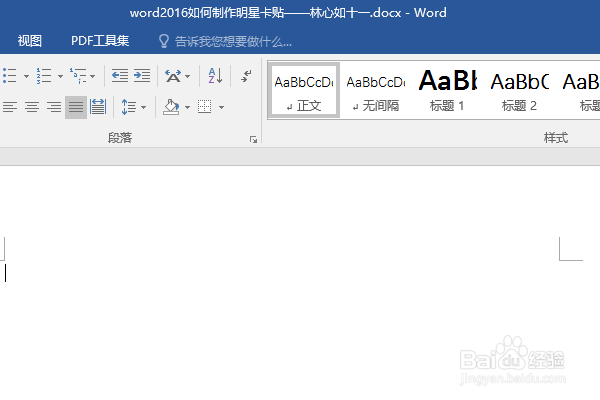Open bullet list style dropdown
Screen dimensions: 600x400
tap(26, 76)
